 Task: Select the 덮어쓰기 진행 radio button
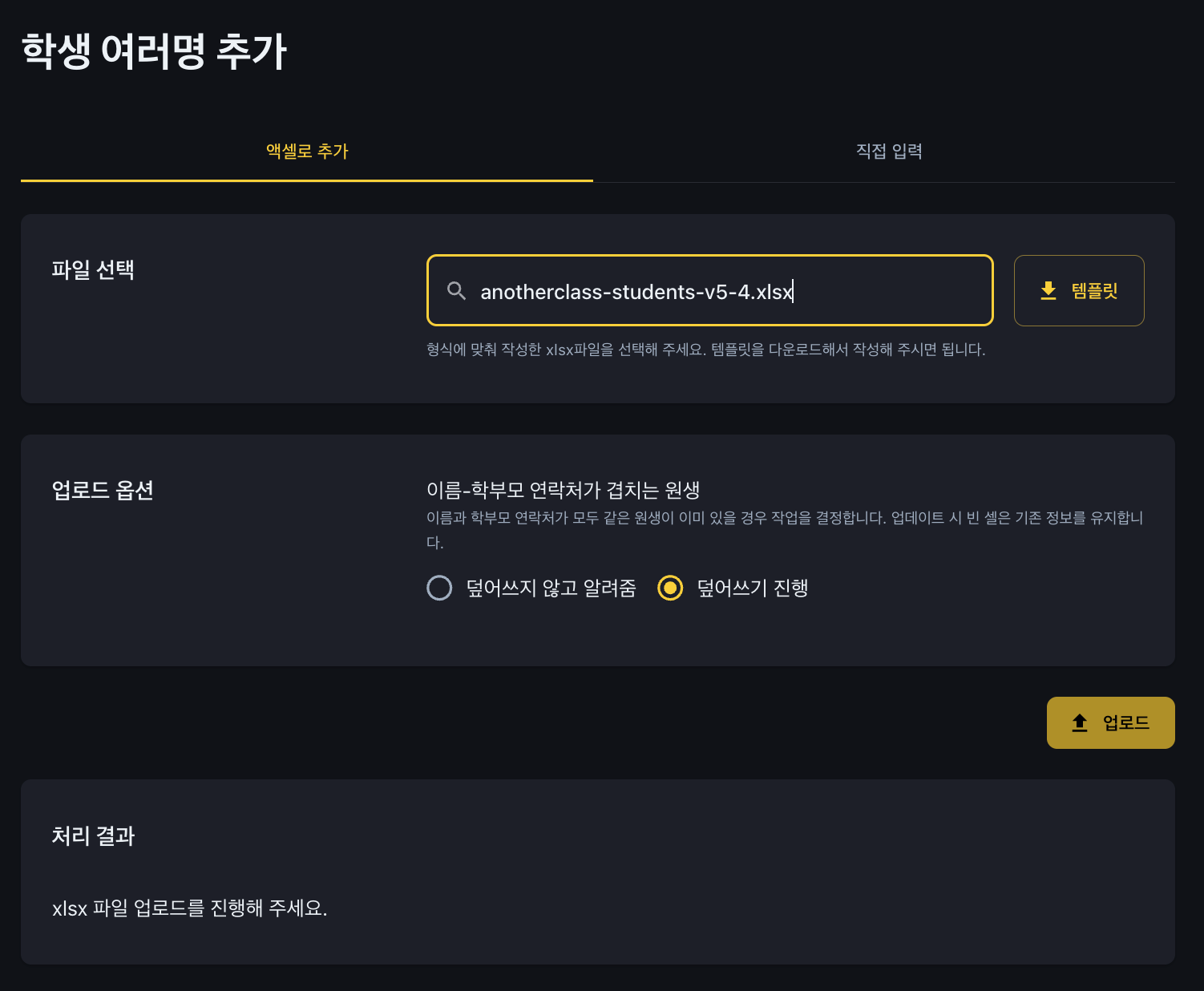[x=670, y=588]
